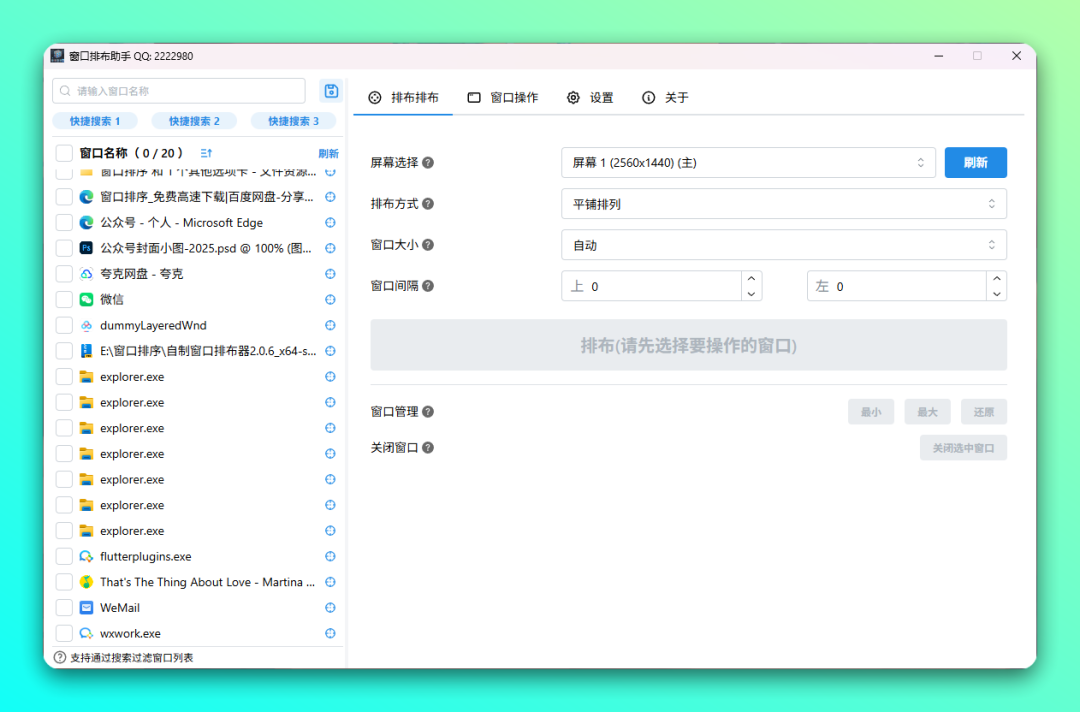The height and width of the screenshot is (712, 1080).
Task: Click the locate icon on the dummyLayeredWnd row
Action: pyautogui.click(x=331, y=325)
